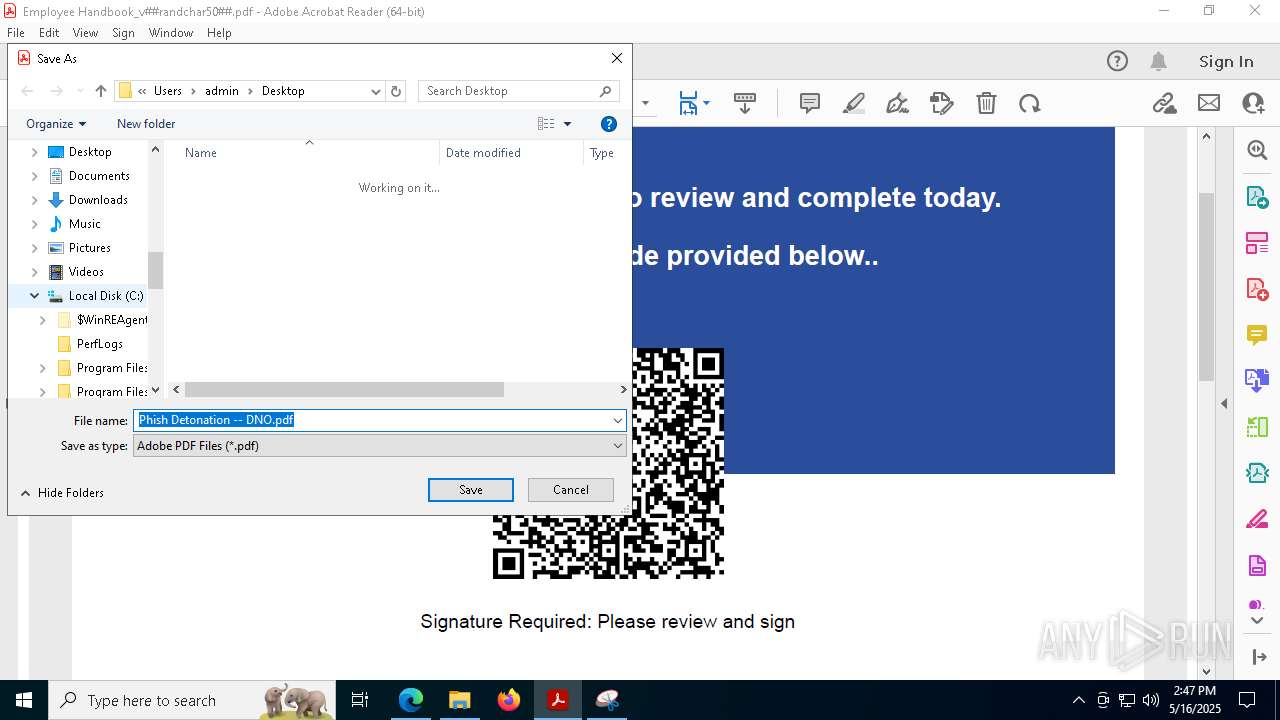The width and height of the screenshot is (1280, 720).
Task: Open pink Fill & Sign tool in sidebar
Action: 1257,520
